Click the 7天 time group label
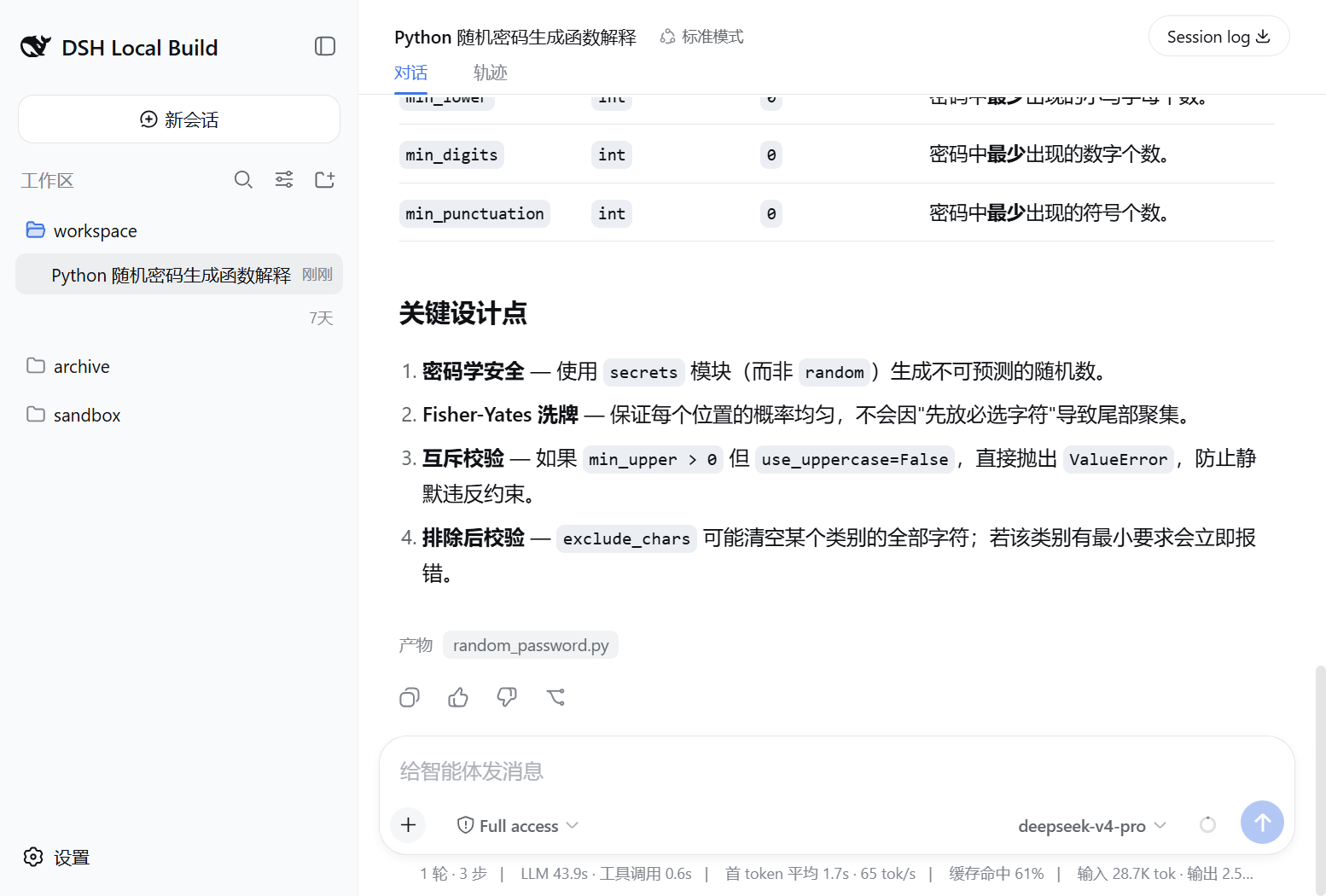The height and width of the screenshot is (896, 1326). 321,317
